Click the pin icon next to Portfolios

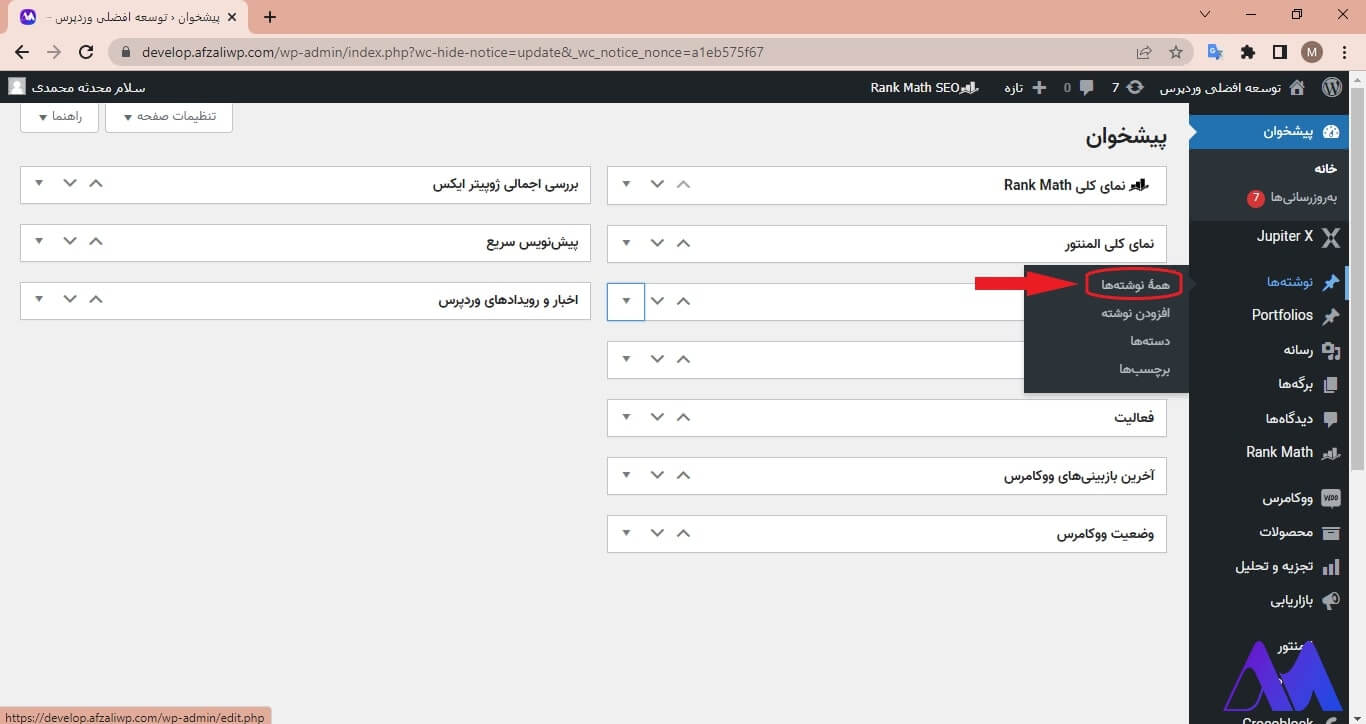pos(1330,316)
